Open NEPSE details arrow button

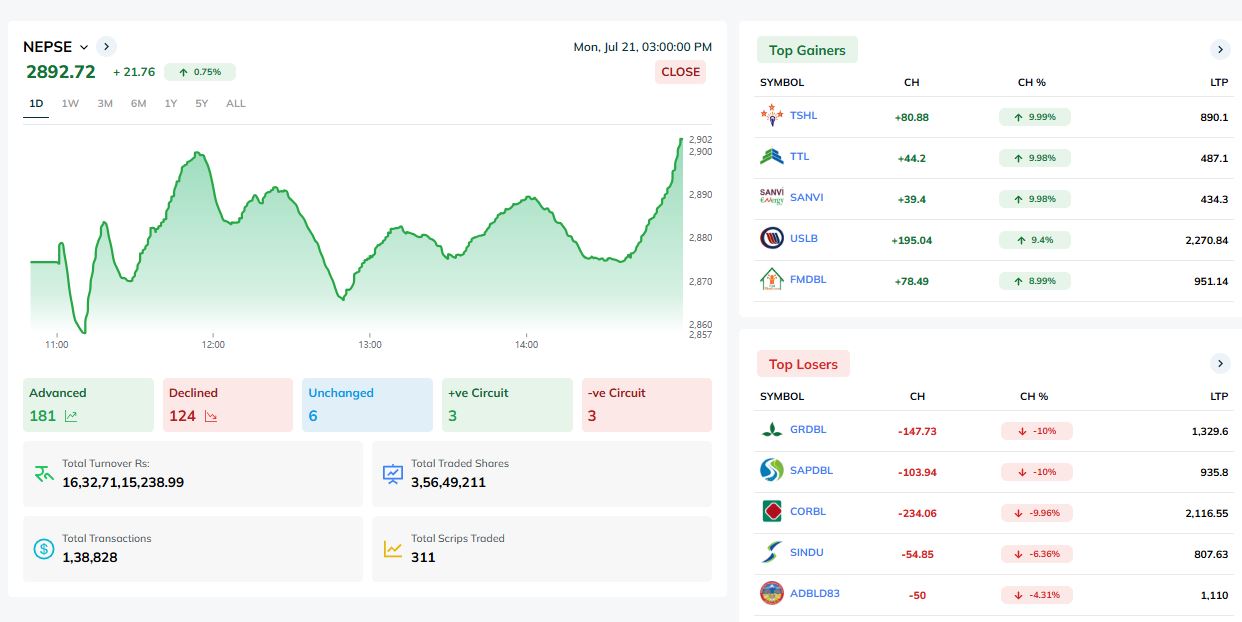click(x=107, y=46)
